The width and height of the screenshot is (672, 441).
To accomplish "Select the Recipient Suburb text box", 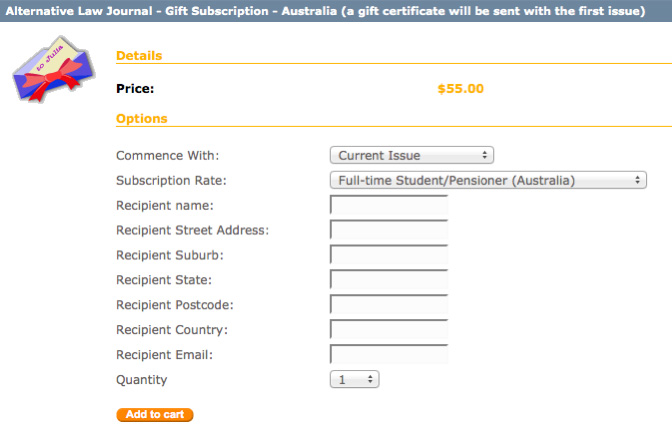I will (389, 255).
